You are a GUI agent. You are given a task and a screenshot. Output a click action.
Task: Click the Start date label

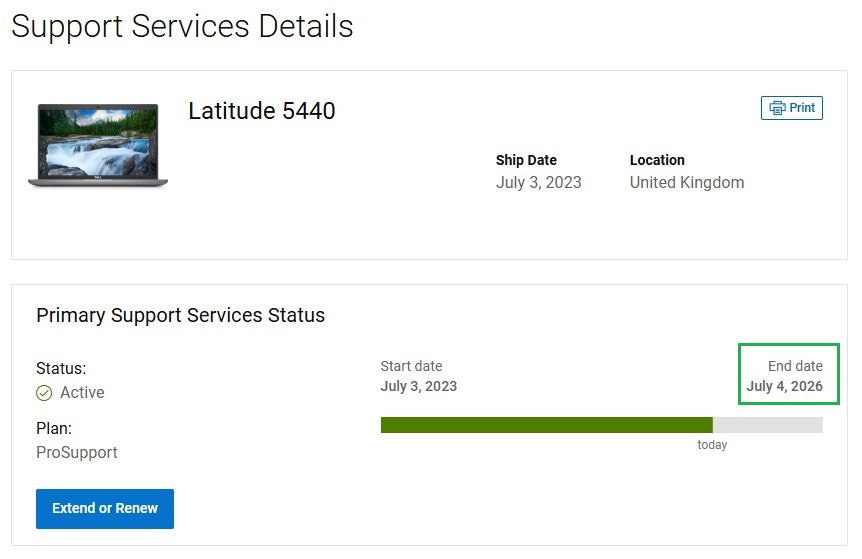pos(411,366)
